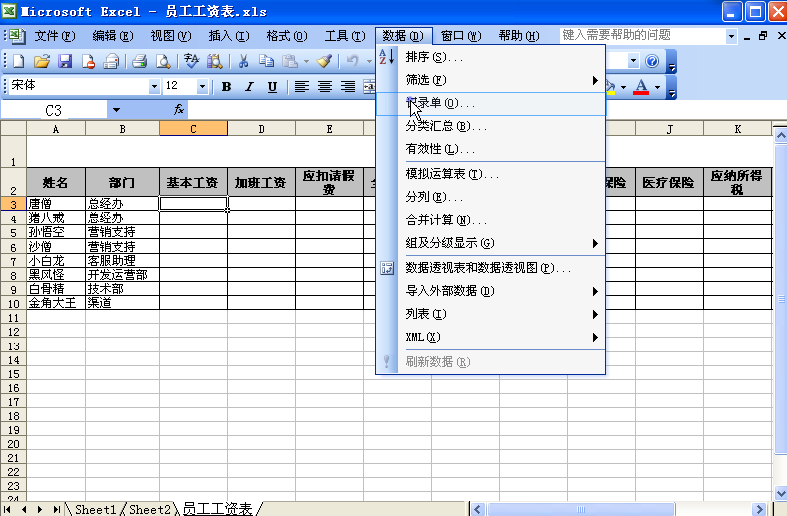Select 有效性(L) menu entry
Viewport: 787px width, 516px height.
tap(490, 149)
